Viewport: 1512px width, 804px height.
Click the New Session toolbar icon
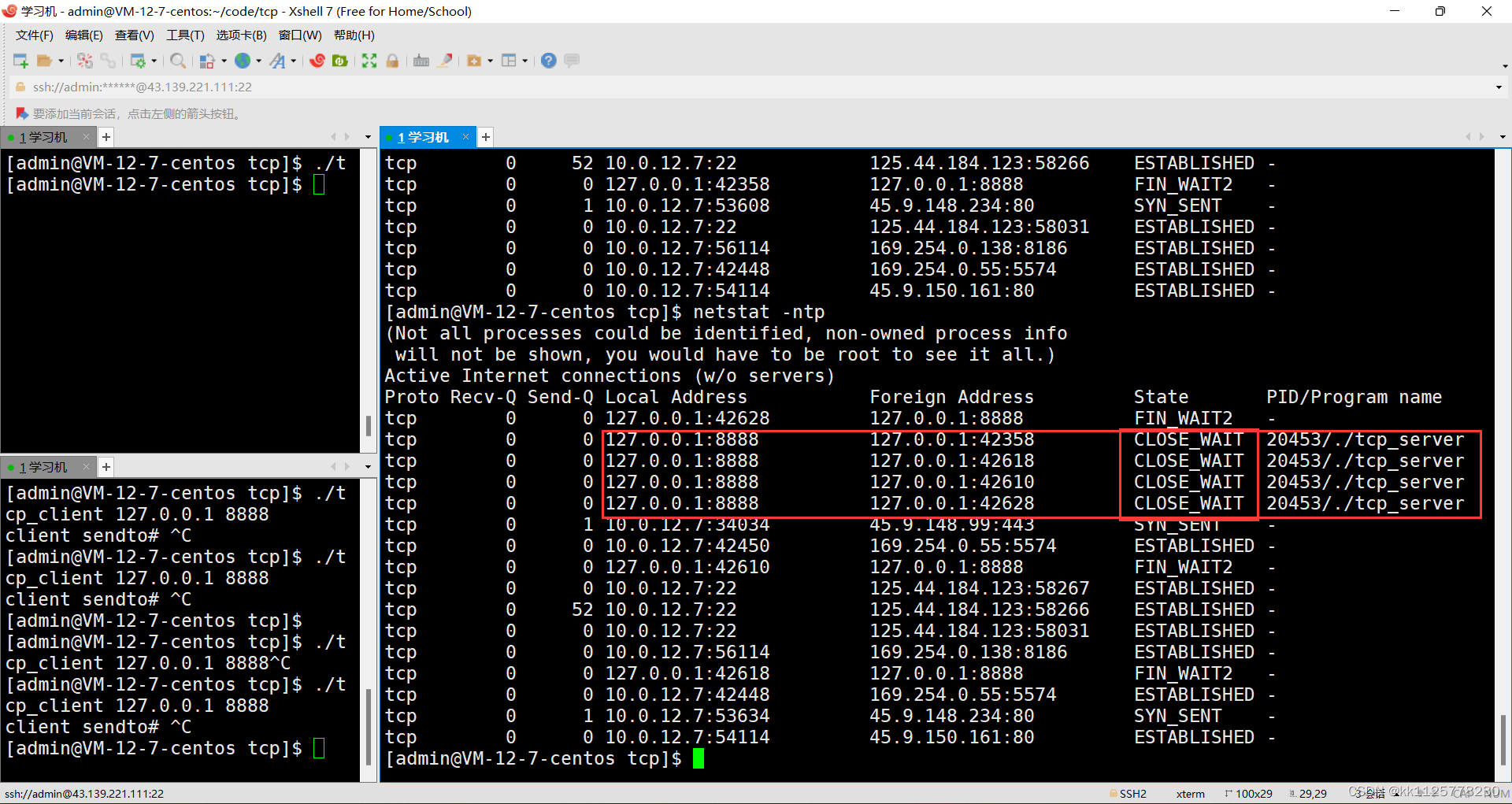coord(20,61)
